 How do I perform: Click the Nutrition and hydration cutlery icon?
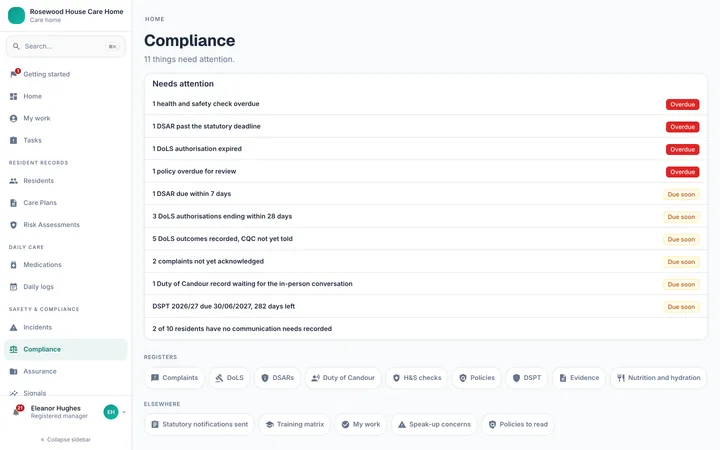tap(621, 378)
